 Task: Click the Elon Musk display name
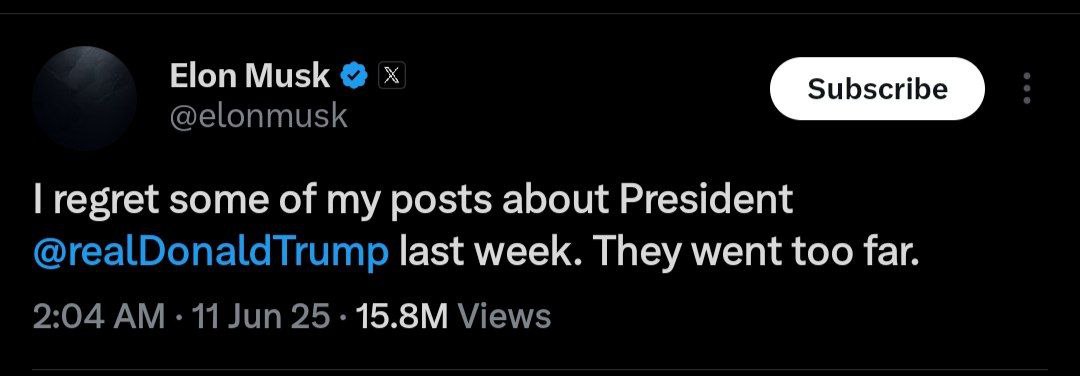[250, 76]
